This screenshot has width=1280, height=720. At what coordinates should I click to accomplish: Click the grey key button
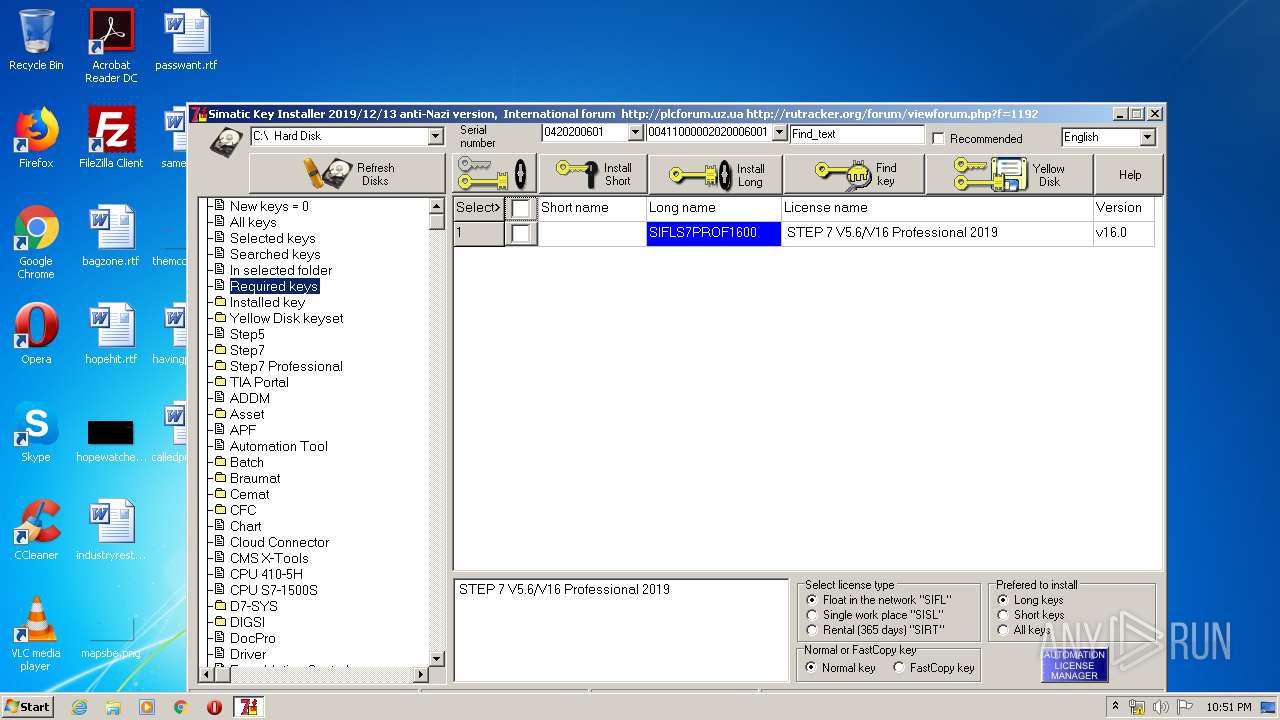tap(494, 174)
